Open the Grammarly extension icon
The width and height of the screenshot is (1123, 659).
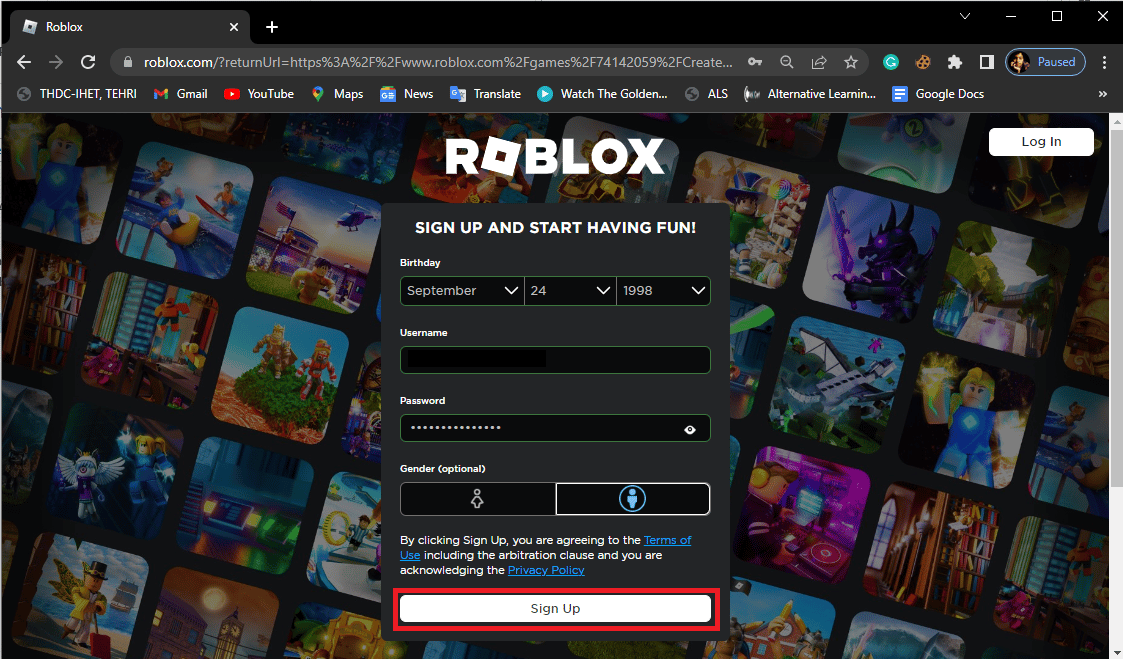coord(890,61)
